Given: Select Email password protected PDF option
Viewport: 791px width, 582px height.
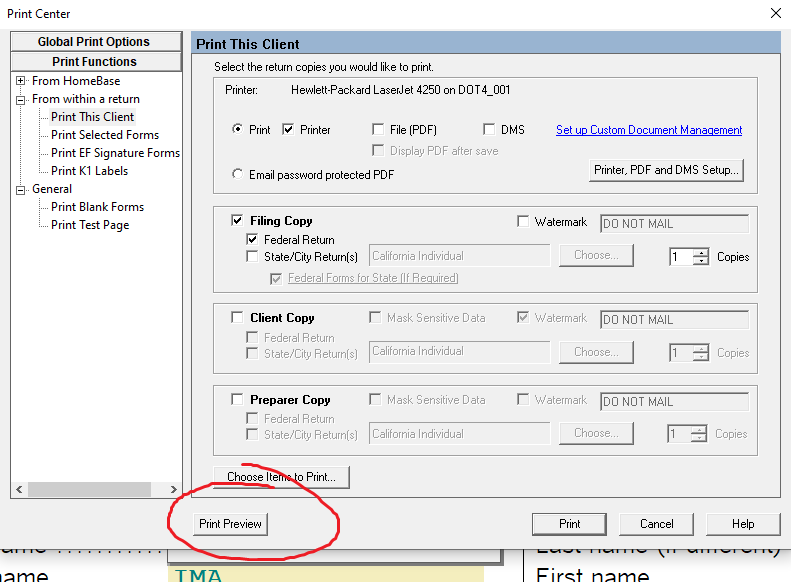Looking at the screenshot, I should coord(237,174).
